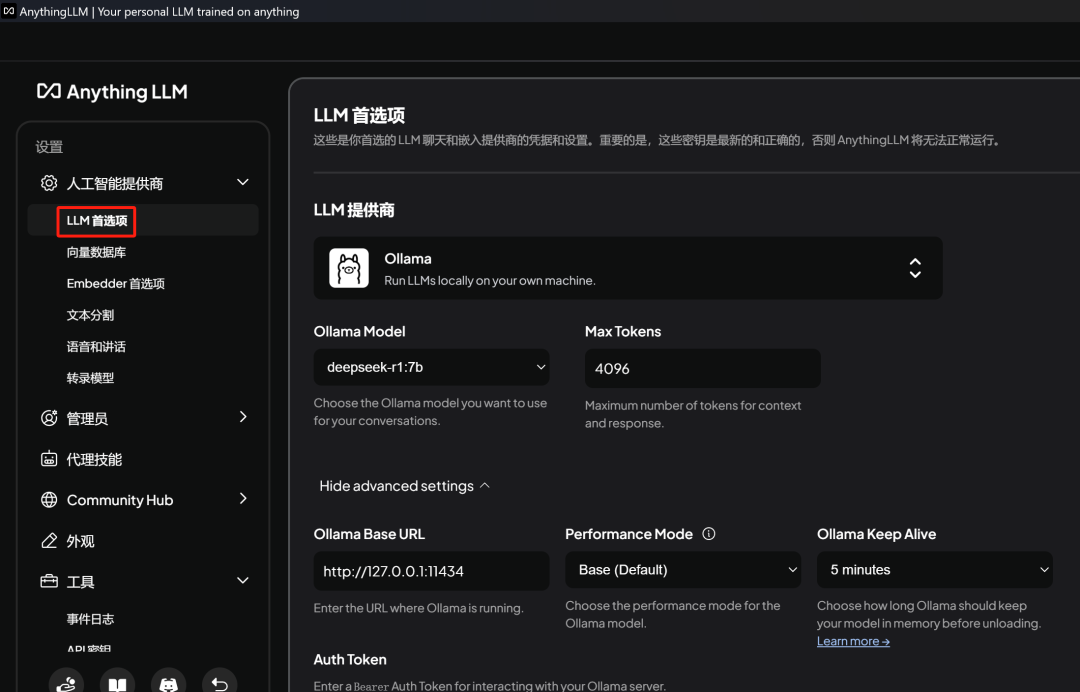
Task: Click the 工具 briefcase icon
Action: pyautogui.click(x=49, y=581)
